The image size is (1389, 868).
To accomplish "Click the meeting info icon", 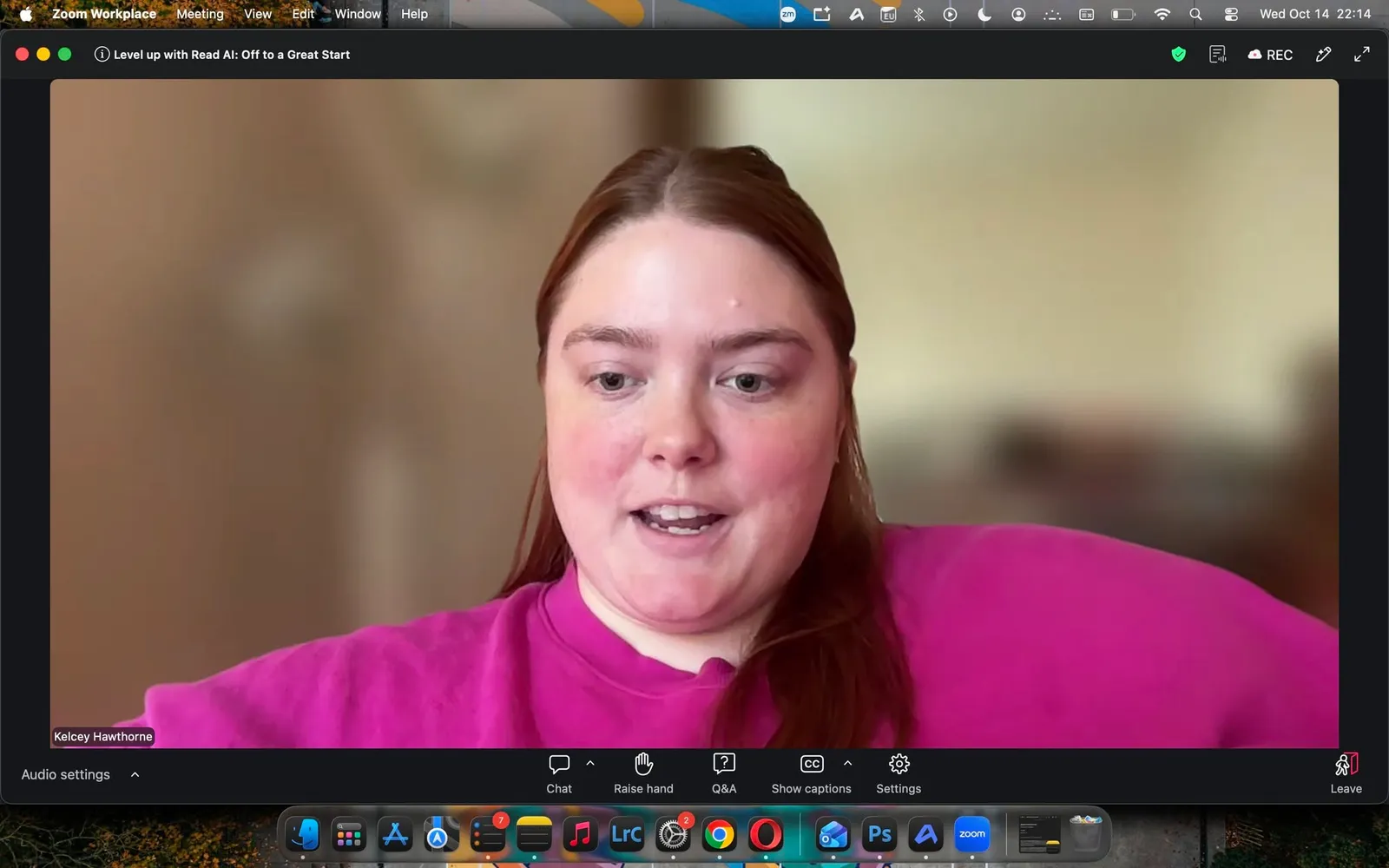I will (x=102, y=54).
